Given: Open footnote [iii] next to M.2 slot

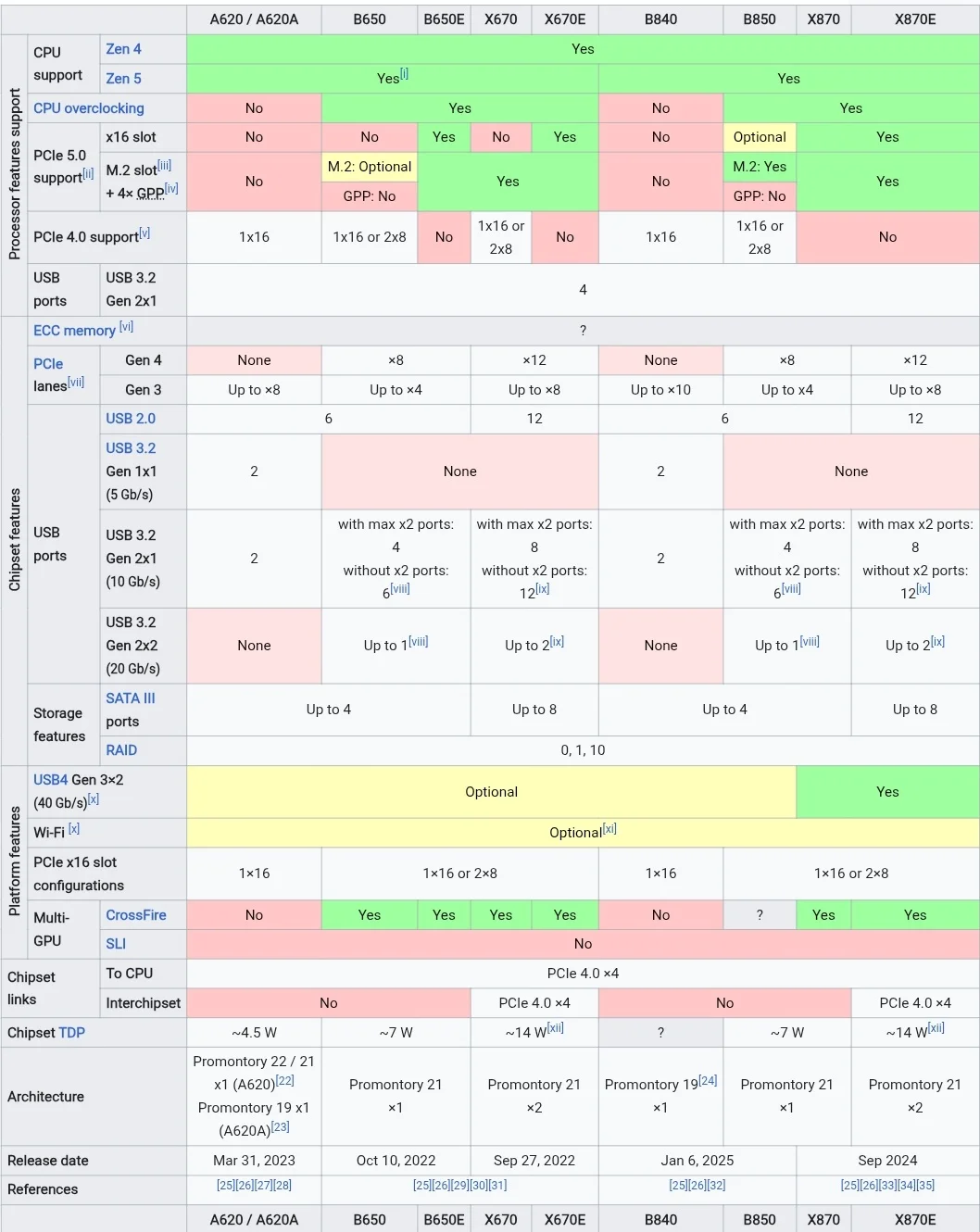Looking at the screenshot, I should tap(164, 166).
